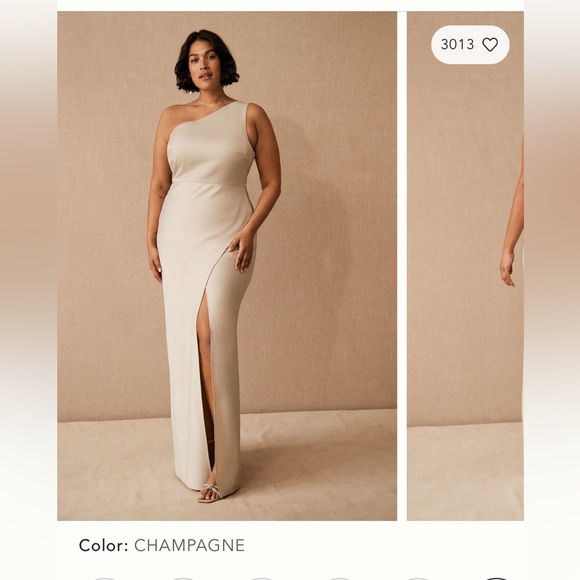Screen dimensions: 580x580
Task: Select the dark outlined last color swatch
Action: click(x=496, y=579)
